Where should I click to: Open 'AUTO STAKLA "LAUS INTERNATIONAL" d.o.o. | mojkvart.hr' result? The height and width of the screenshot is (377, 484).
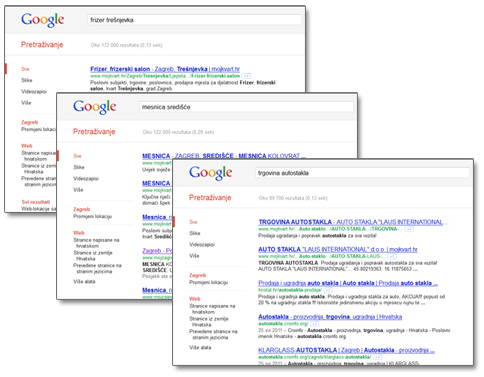coord(338,249)
